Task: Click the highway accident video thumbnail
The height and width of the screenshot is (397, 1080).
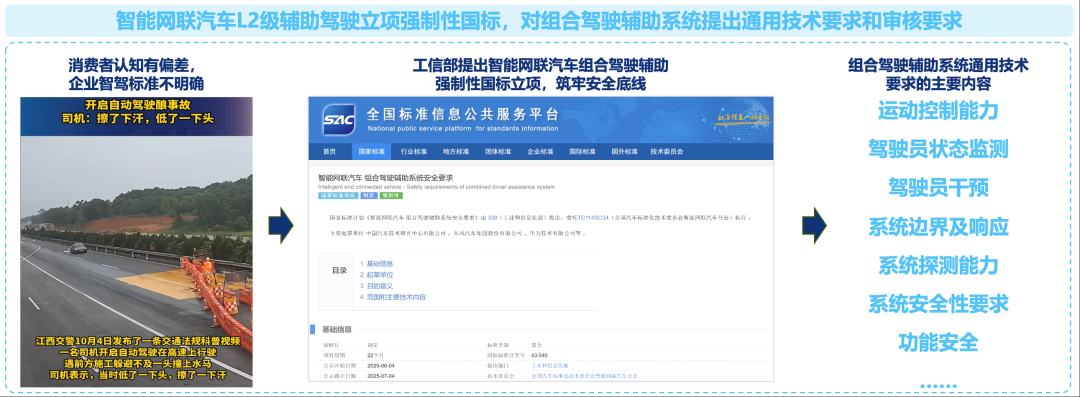Action: click(136, 242)
